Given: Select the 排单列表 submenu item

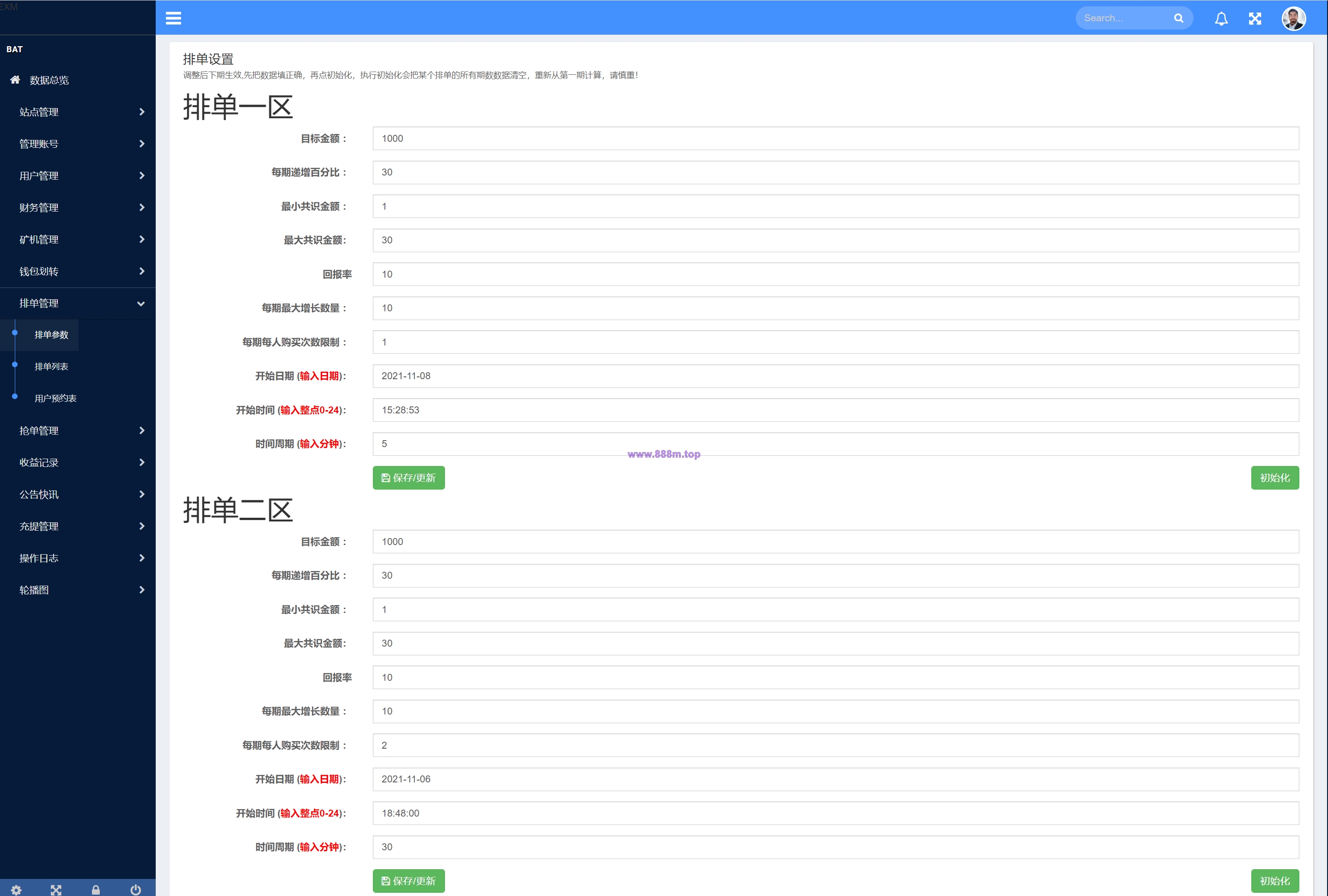Looking at the screenshot, I should [x=51, y=367].
